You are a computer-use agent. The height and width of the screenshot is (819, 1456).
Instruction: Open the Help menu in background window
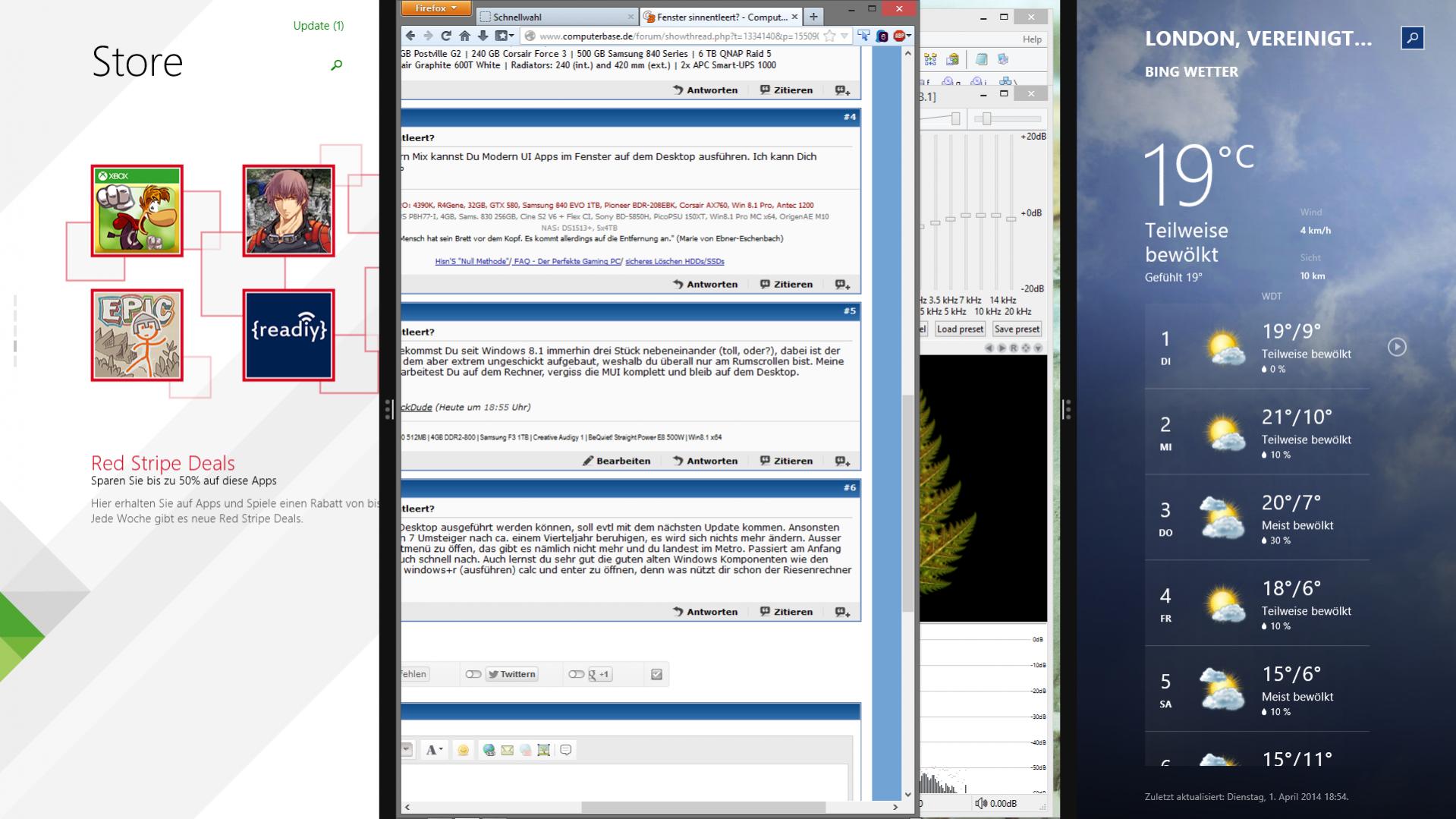click(x=1032, y=39)
